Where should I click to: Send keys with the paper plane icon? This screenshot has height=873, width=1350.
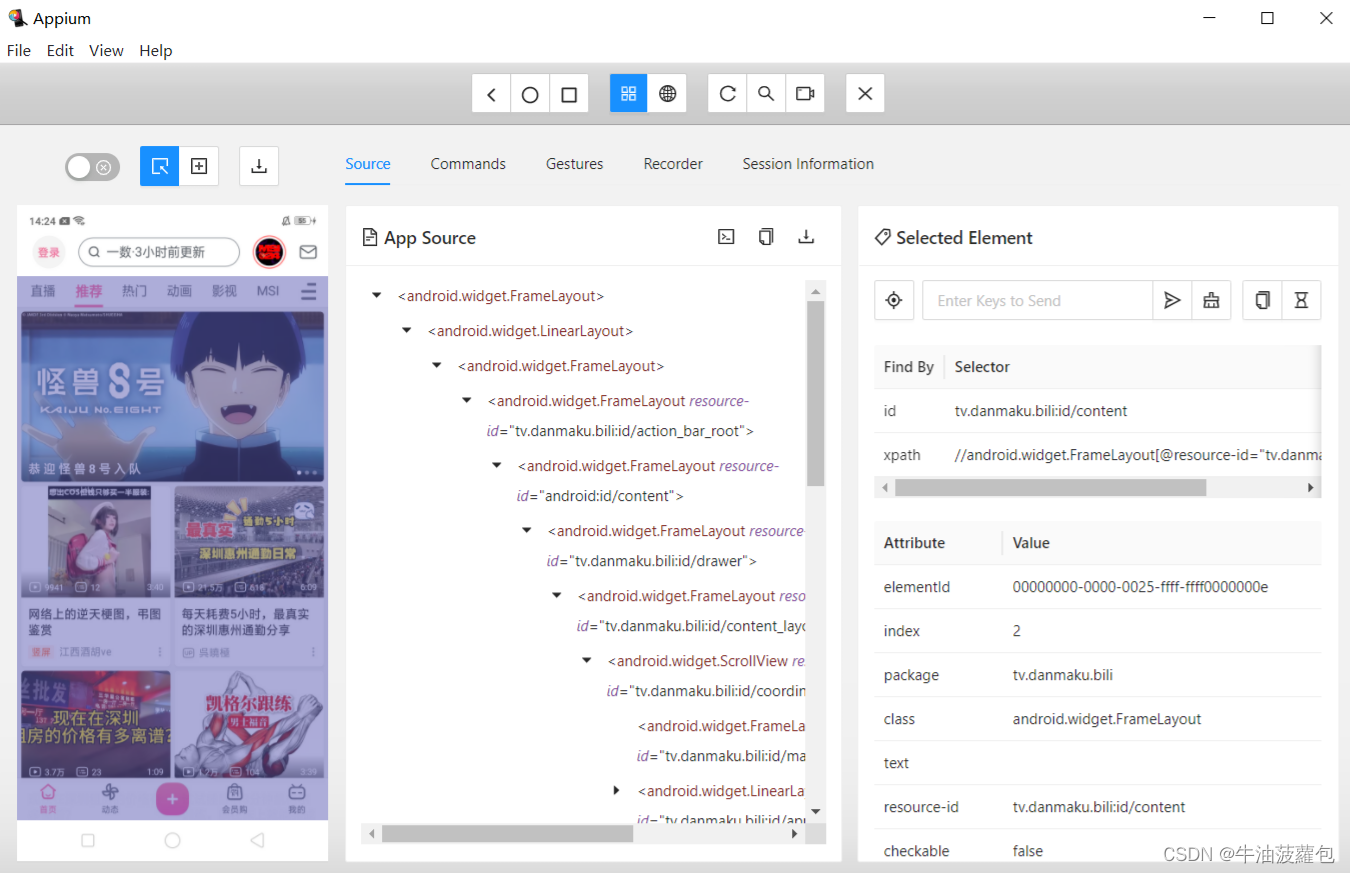pos(1172,300)
